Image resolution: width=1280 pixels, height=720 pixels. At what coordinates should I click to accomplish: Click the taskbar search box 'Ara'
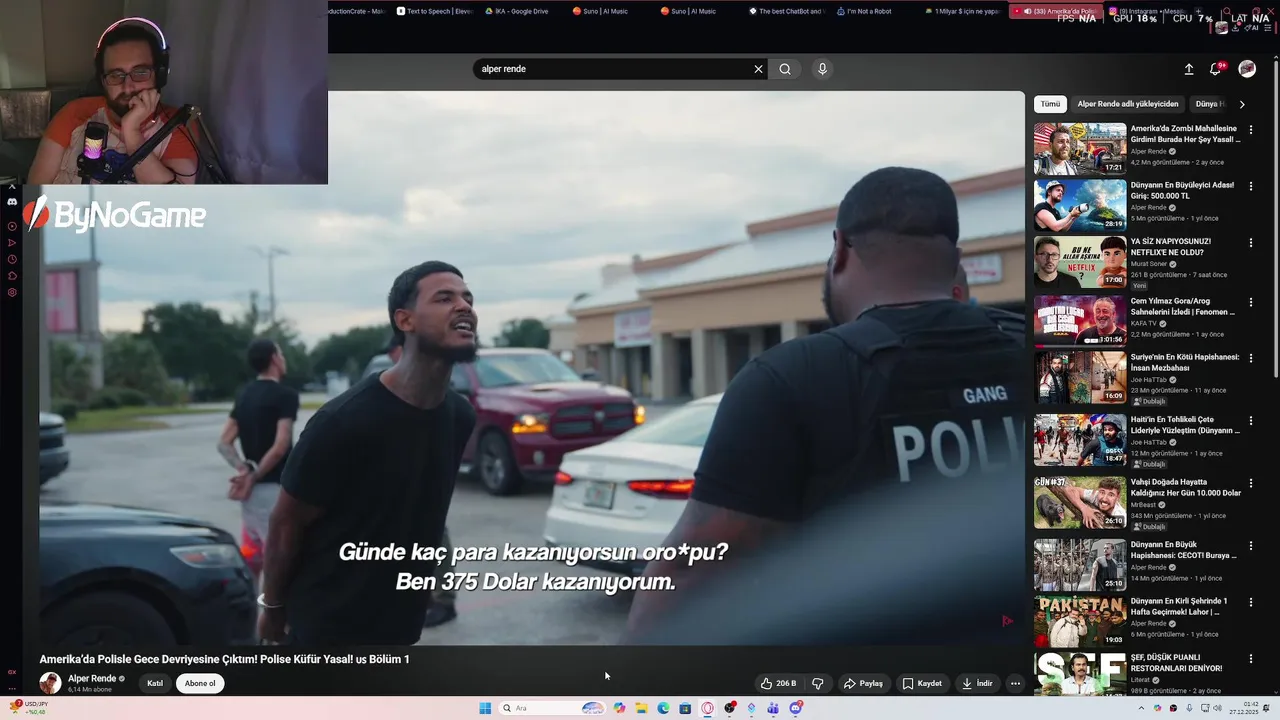point(553,708)
